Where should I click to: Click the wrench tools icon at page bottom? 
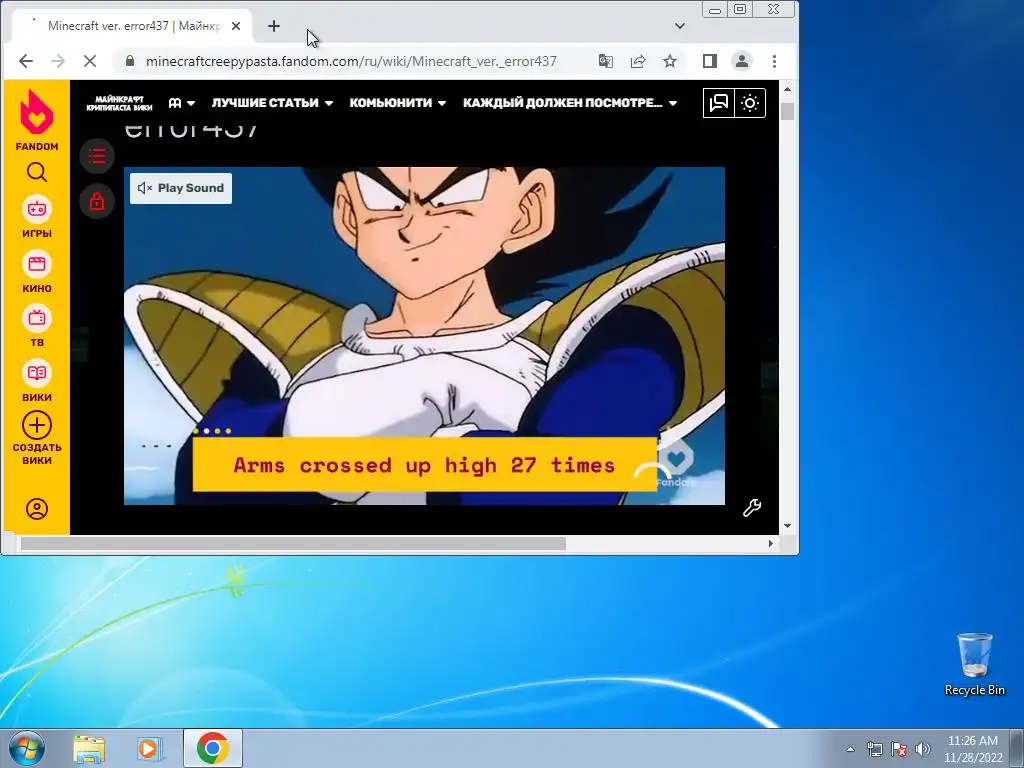(x=752, y=508)
